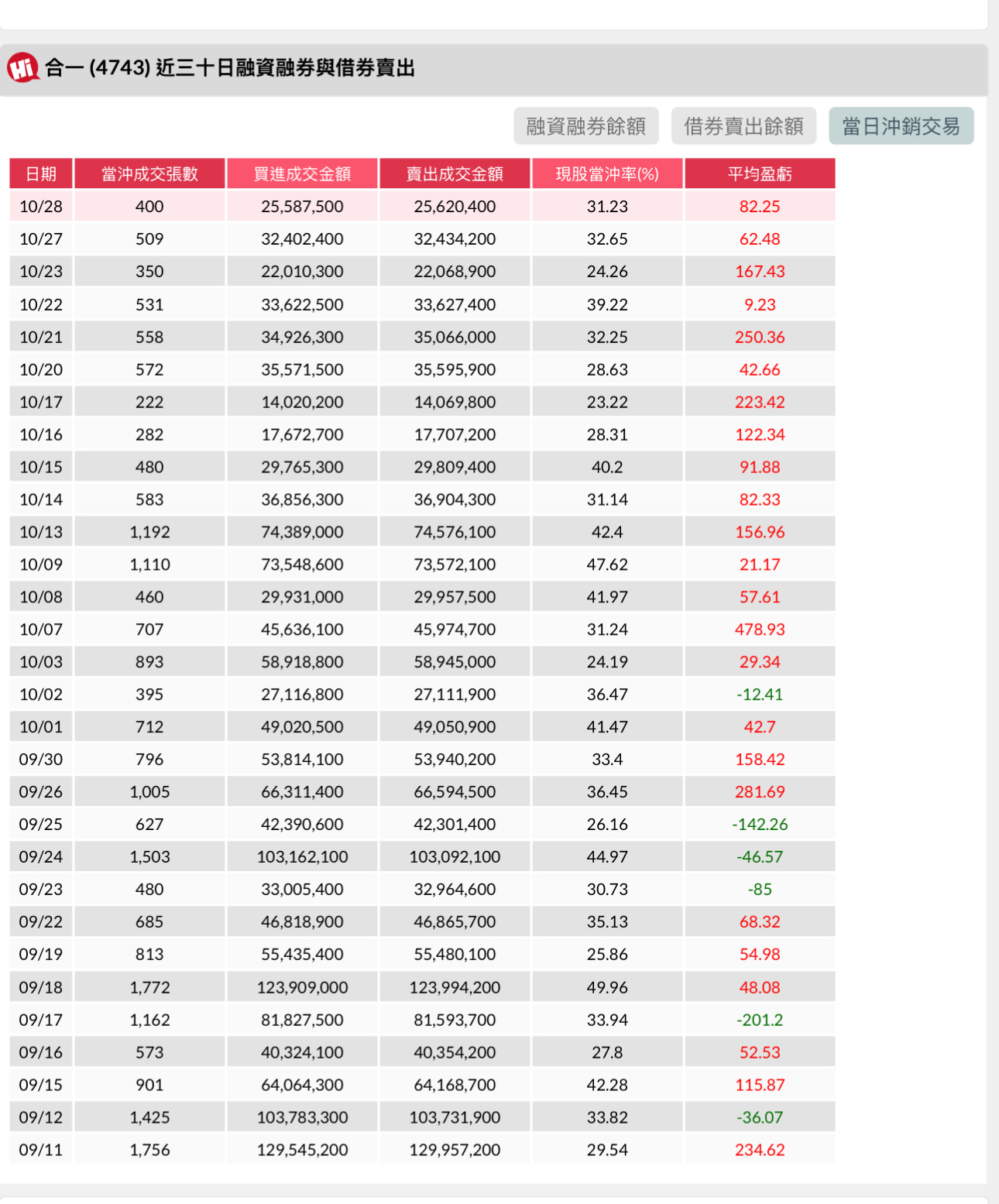This screenshot has width=999, height=1204.
Task: Sort by 現股當沖率(%) column
Action: (606, 173)
